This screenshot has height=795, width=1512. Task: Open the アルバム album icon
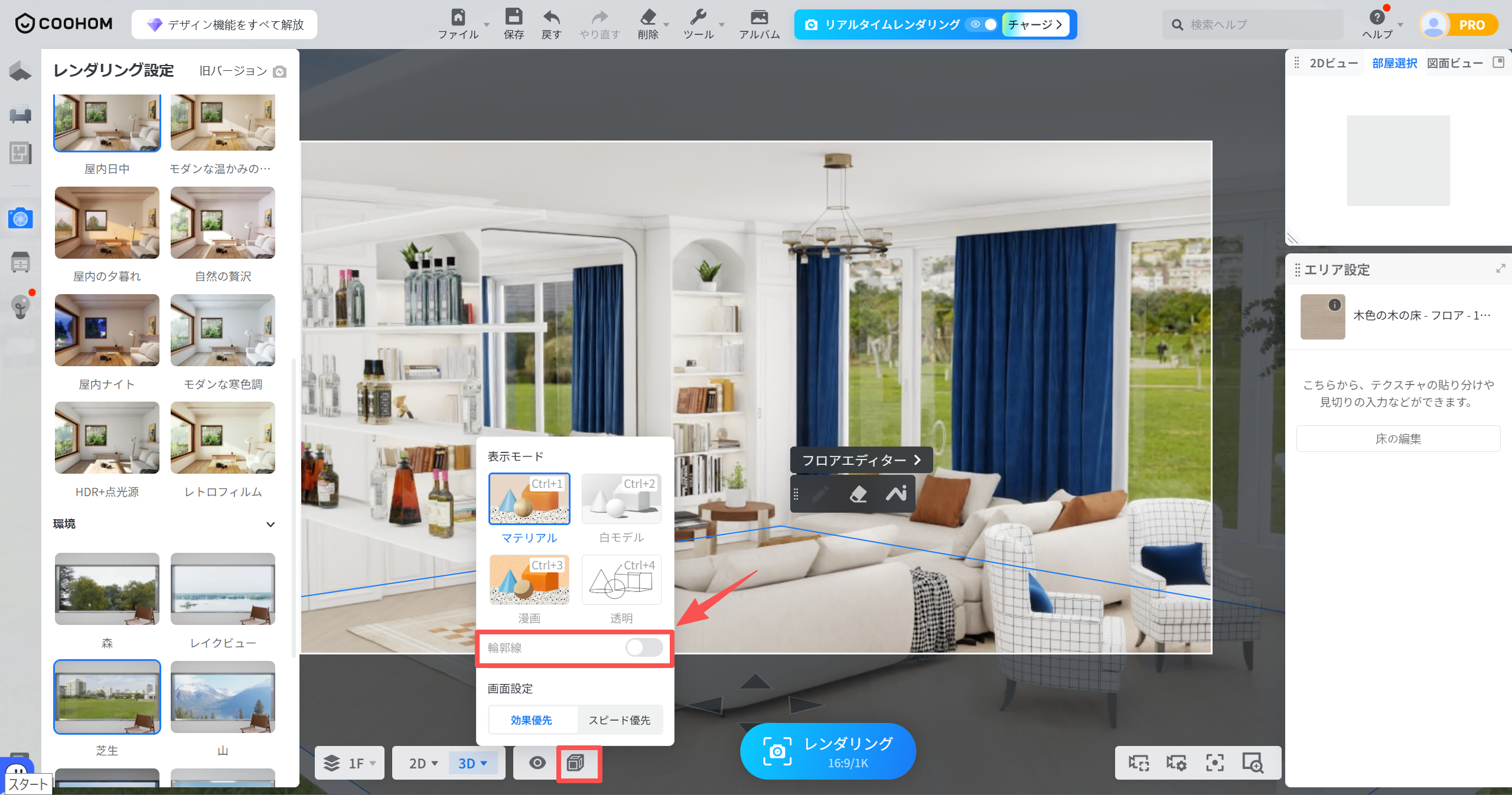pyautogui.click(x=760, y=17)
